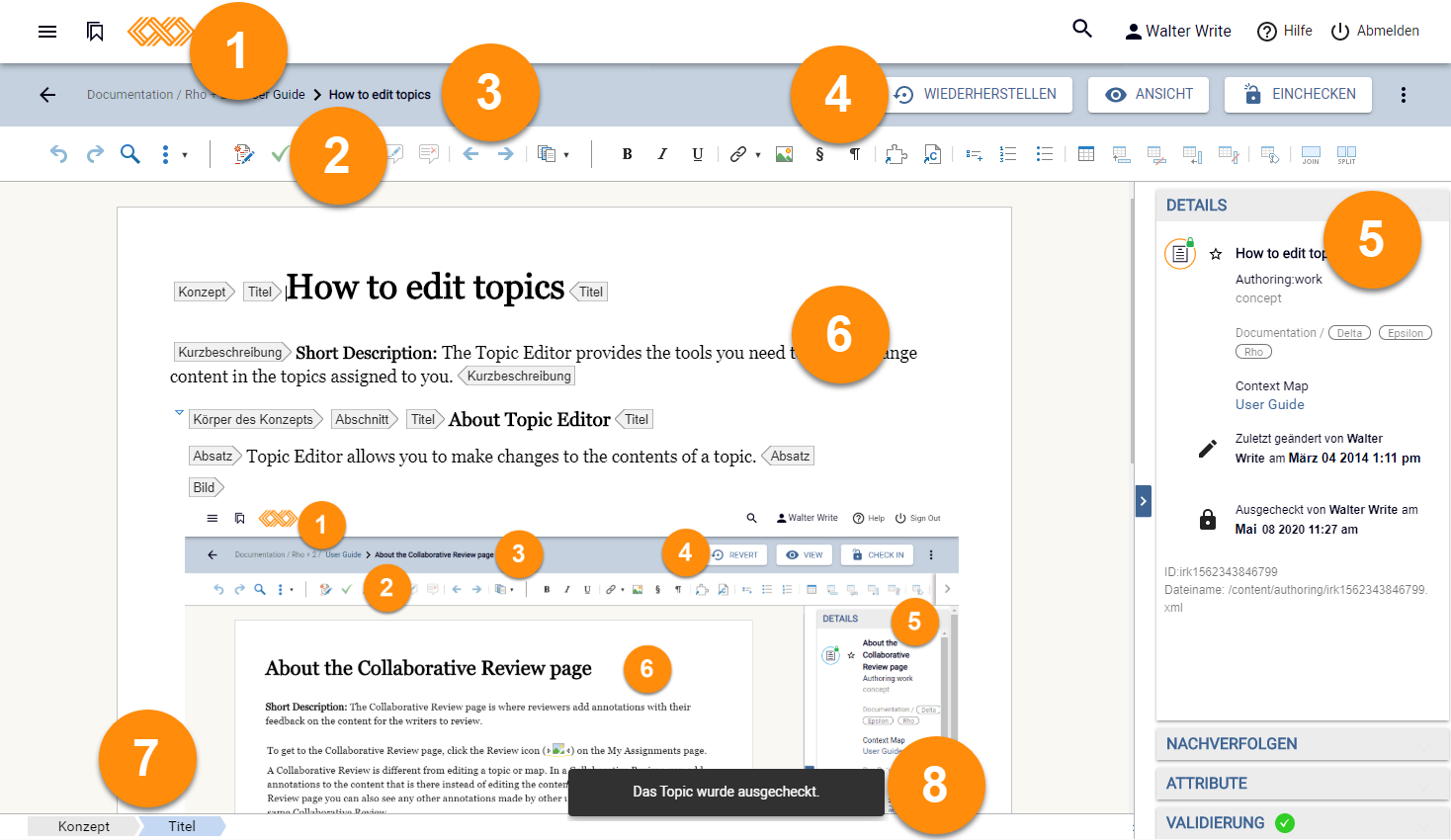This screenshot has width=1451, height=840.
Task: Click JOIN cells icon
Action: (1311, 154)
